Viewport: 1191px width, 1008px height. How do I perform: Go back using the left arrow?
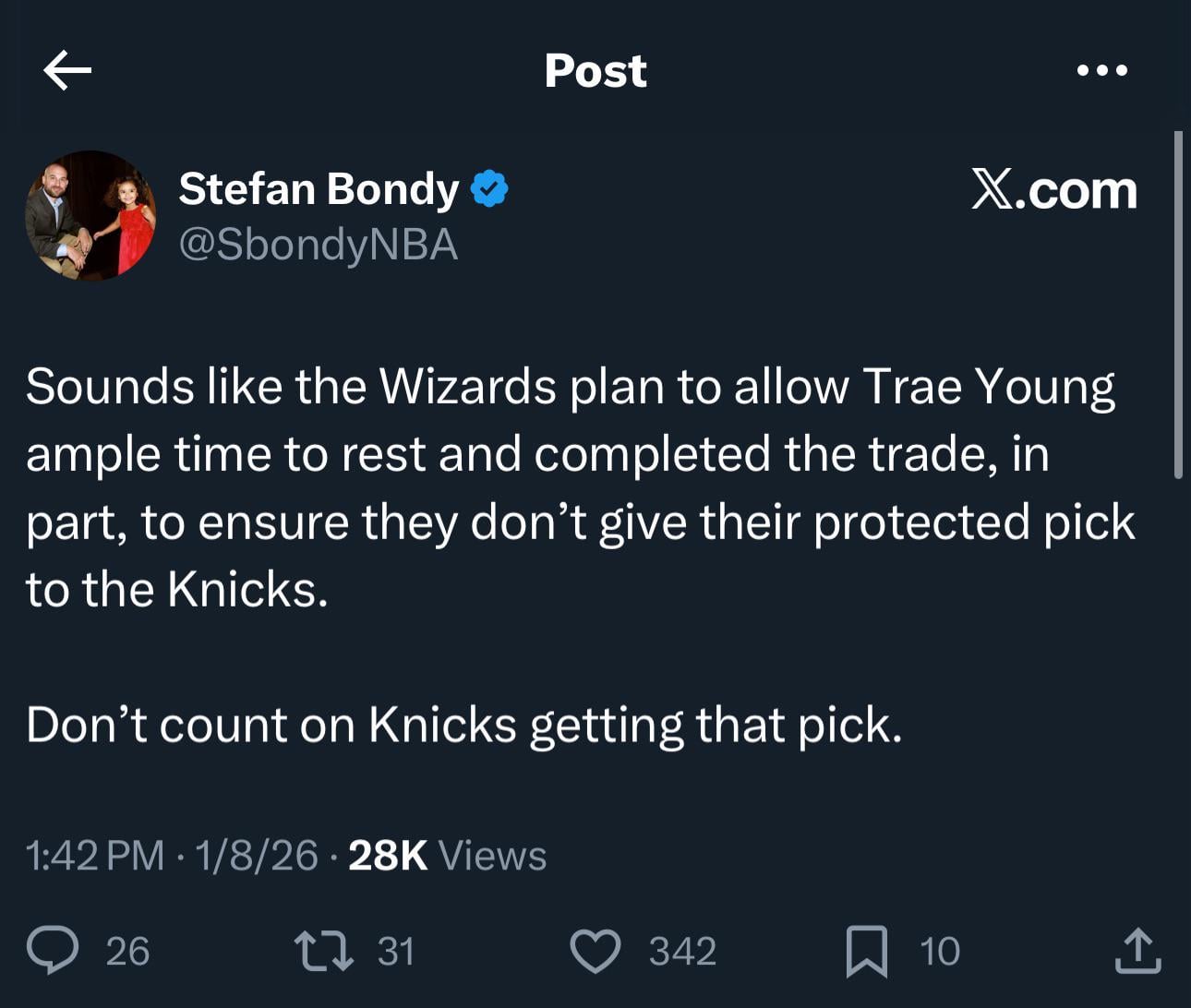click(67, 70)
